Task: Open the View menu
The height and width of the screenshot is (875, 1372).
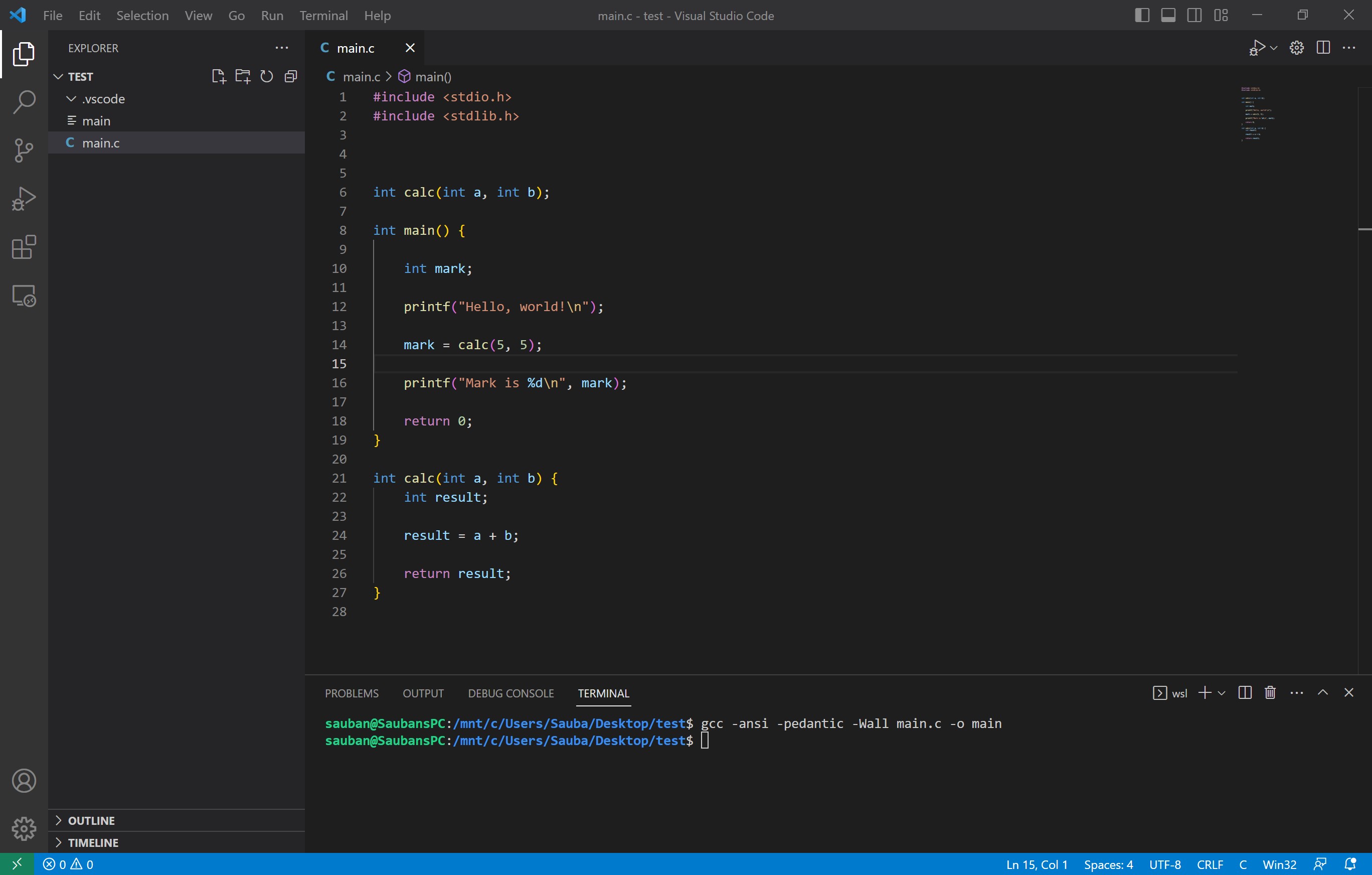Action: 198,16
